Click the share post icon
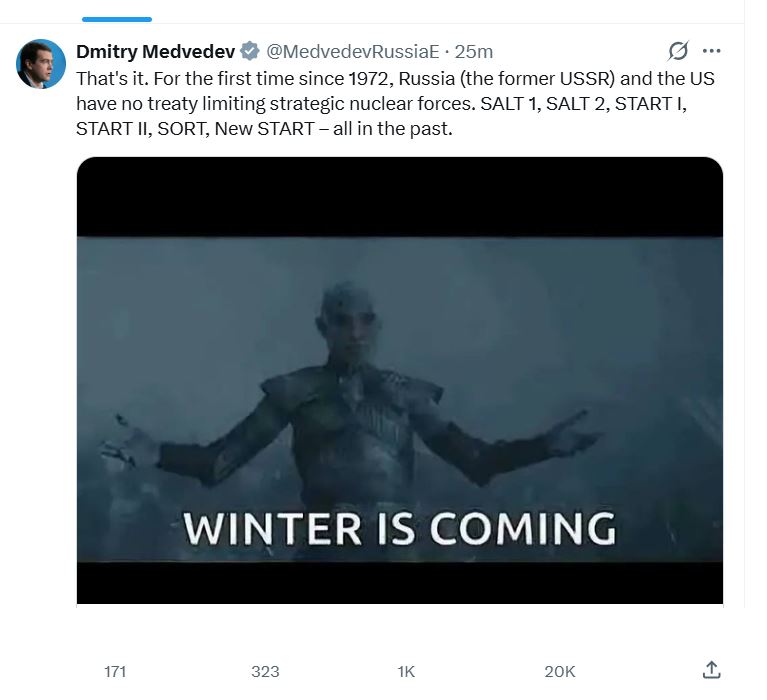This screenshot has height=700, width=767. point(711,670)
